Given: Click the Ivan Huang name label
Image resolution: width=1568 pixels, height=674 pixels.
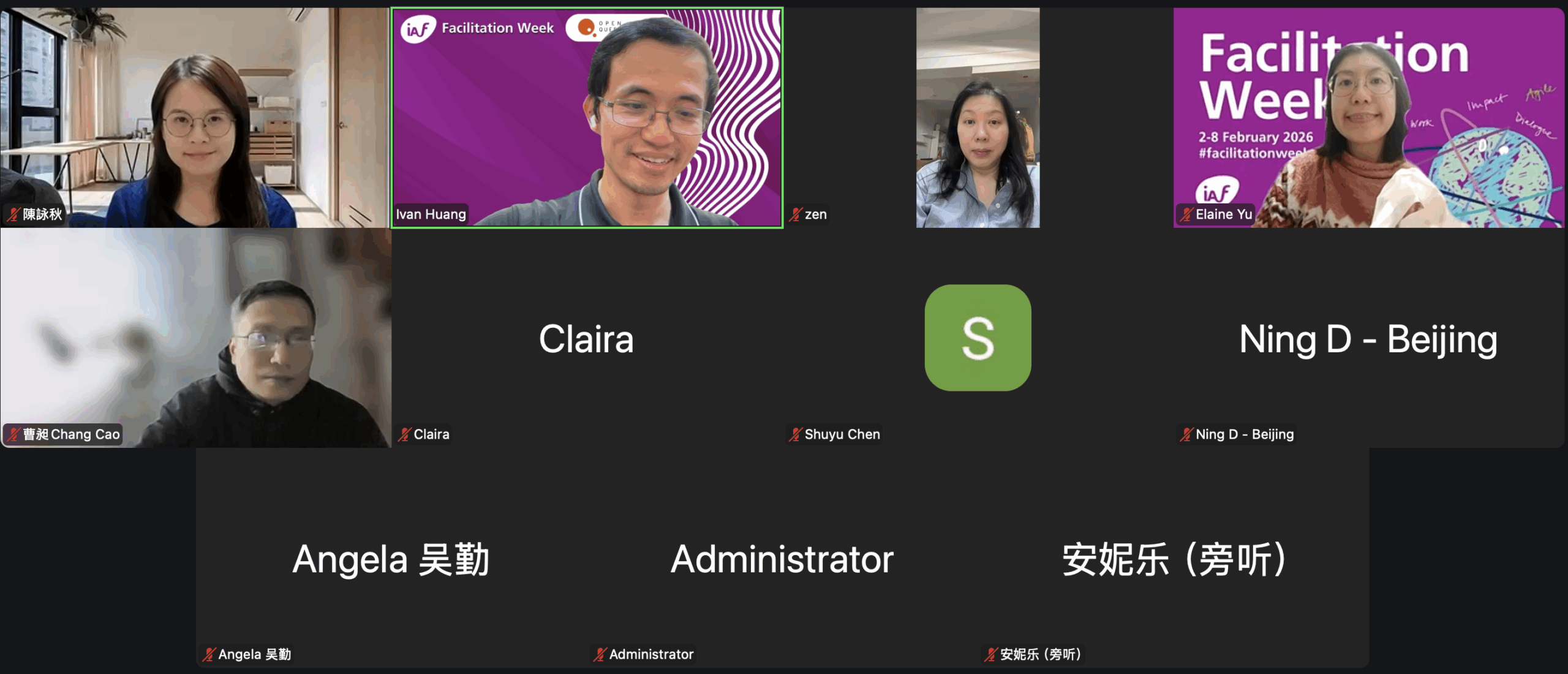Looking at the screenshot, I should click(x=431, y=214).
